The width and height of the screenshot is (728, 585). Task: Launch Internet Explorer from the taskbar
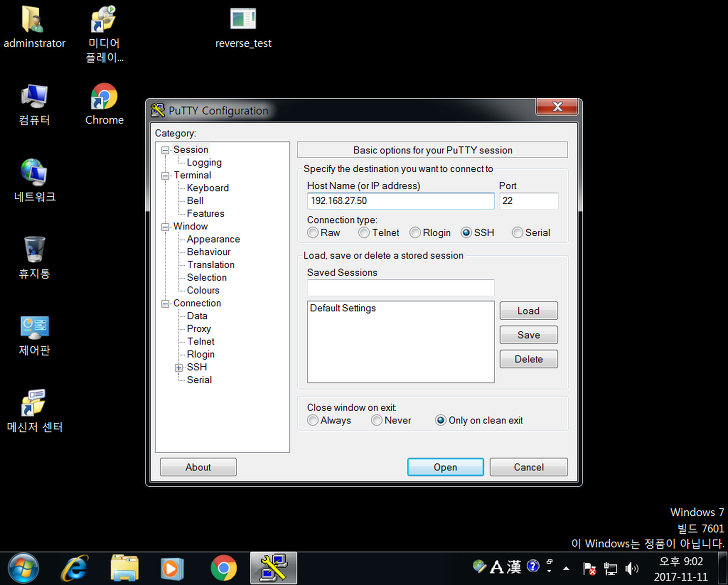[75, 567]
